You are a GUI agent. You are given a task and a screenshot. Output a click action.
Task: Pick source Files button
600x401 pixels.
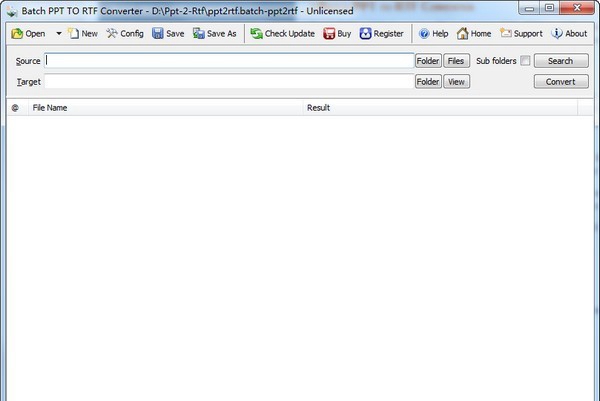[x=457, y=61]
